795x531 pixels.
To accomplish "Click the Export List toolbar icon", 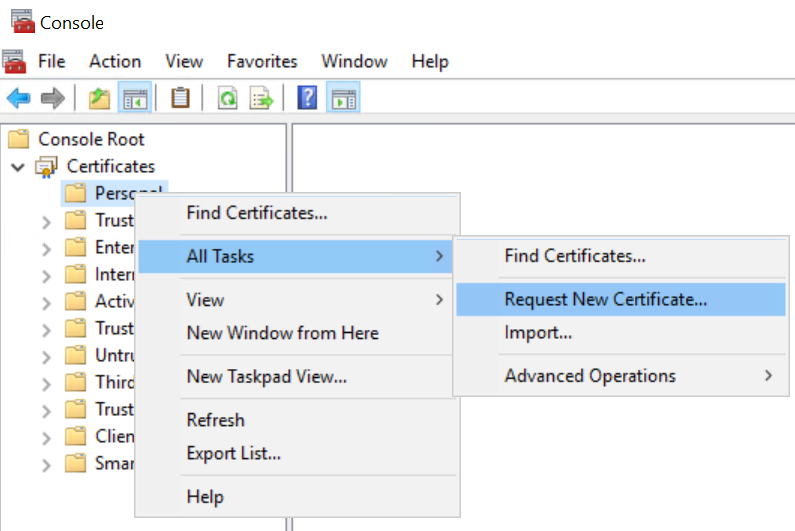I will pos(261,98).
